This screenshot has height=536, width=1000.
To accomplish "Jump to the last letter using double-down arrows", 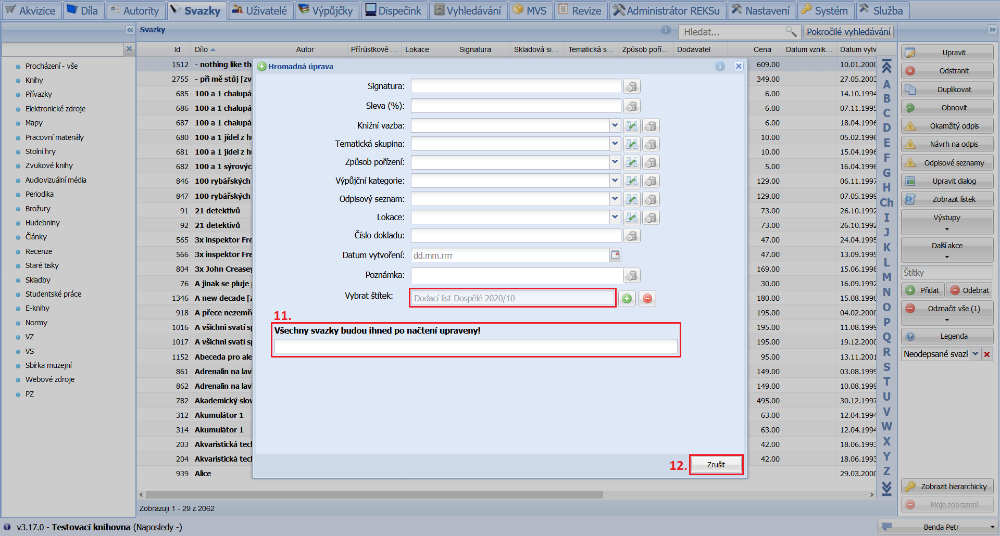I will pos(885,488).
